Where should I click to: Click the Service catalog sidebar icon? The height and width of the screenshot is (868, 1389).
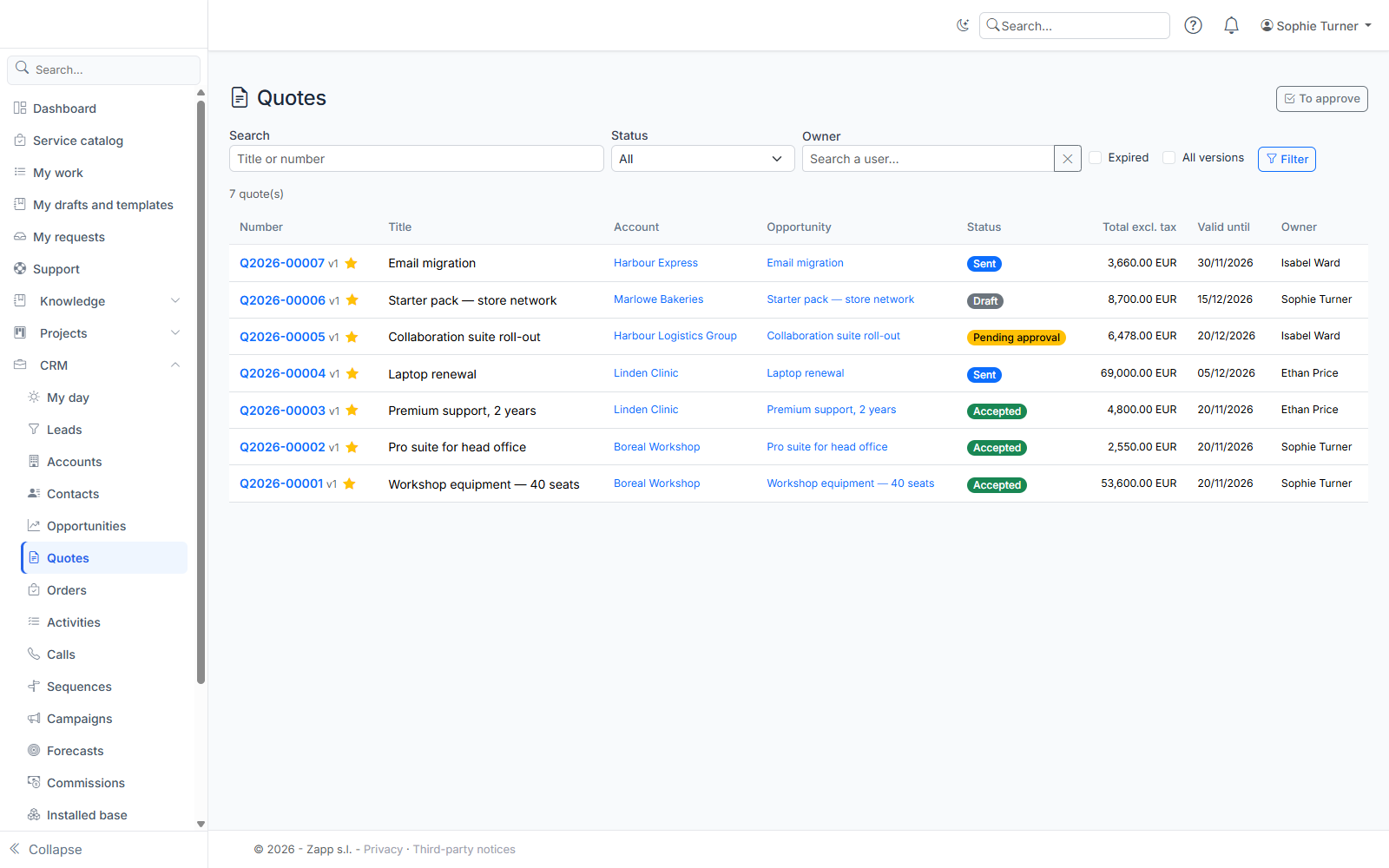(x=20, y=140)
